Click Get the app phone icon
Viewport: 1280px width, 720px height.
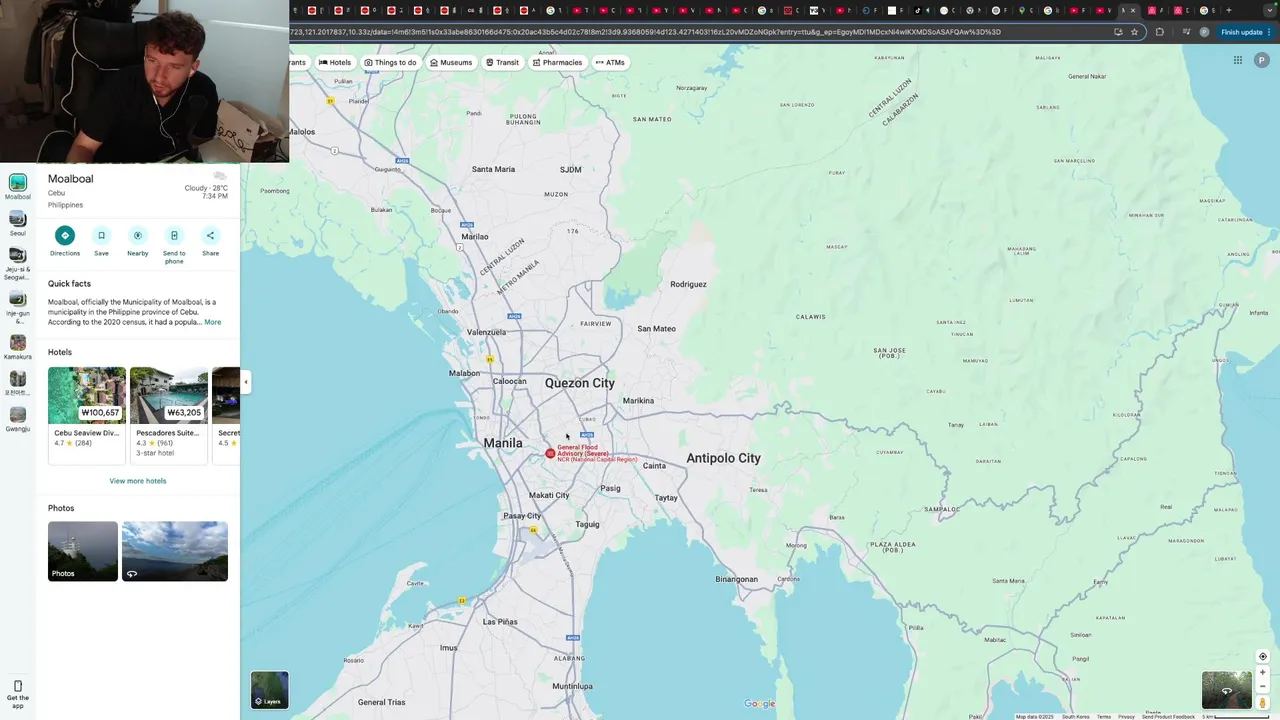click(18, 687)
